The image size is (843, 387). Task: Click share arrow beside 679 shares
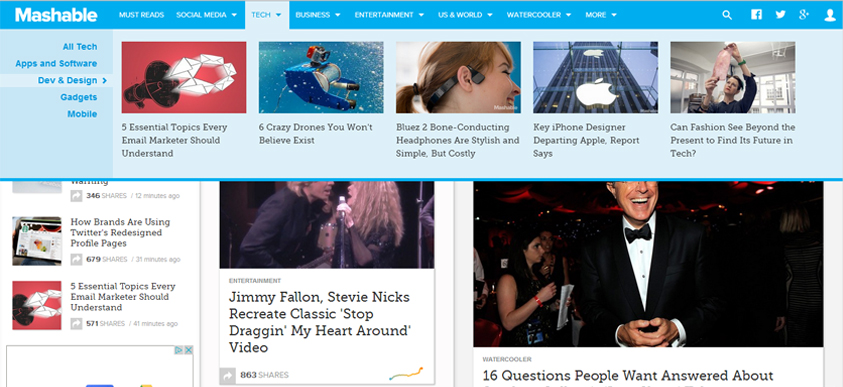point(76,259)
